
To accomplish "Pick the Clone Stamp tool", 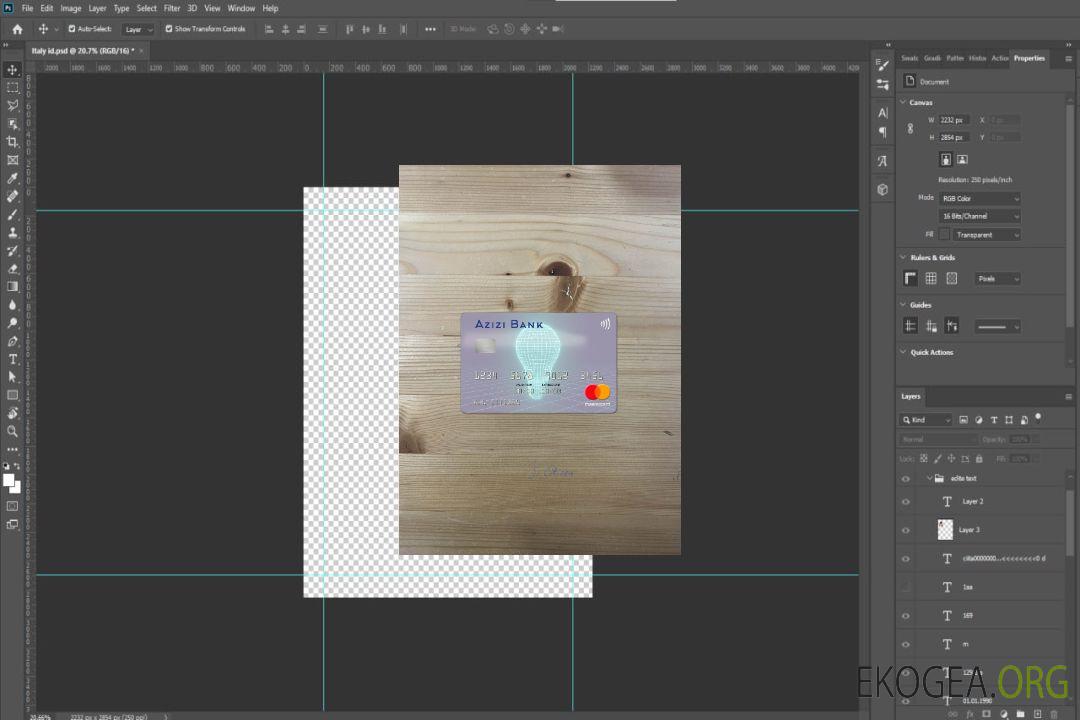I will [x=13, y=233].
